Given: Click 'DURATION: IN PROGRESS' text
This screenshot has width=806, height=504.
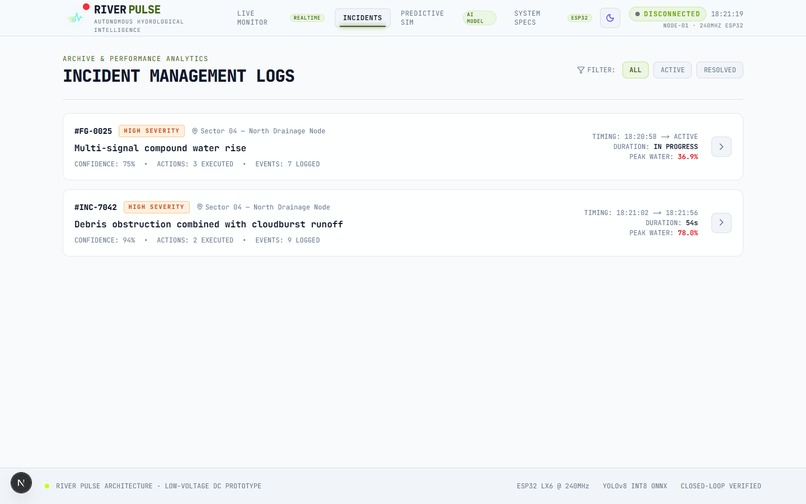Looking at the screenshot, I should [x=655, y=147].
